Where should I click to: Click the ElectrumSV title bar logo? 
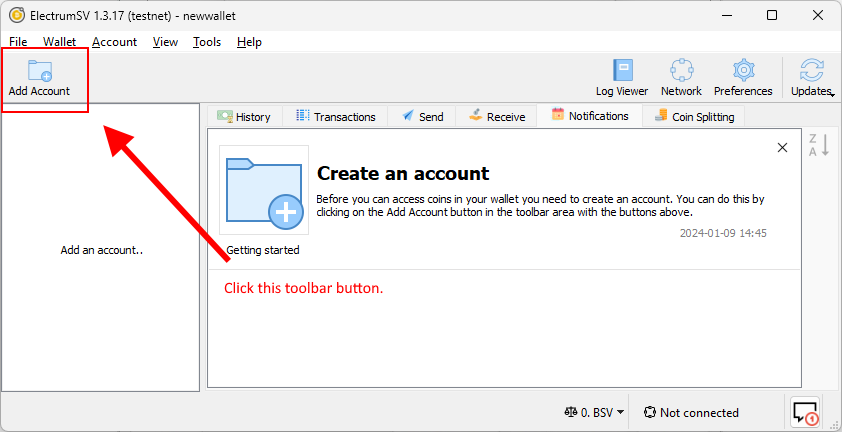(x=17, y=16)
